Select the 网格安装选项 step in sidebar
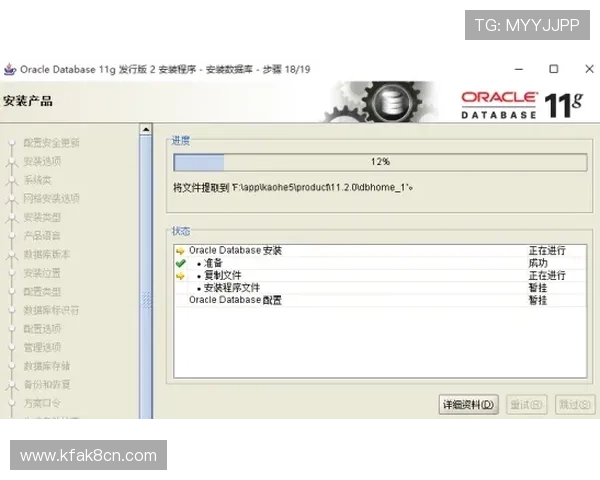This screenshot has width=600, height=480. pyautogui.click(x=51, y=198)
